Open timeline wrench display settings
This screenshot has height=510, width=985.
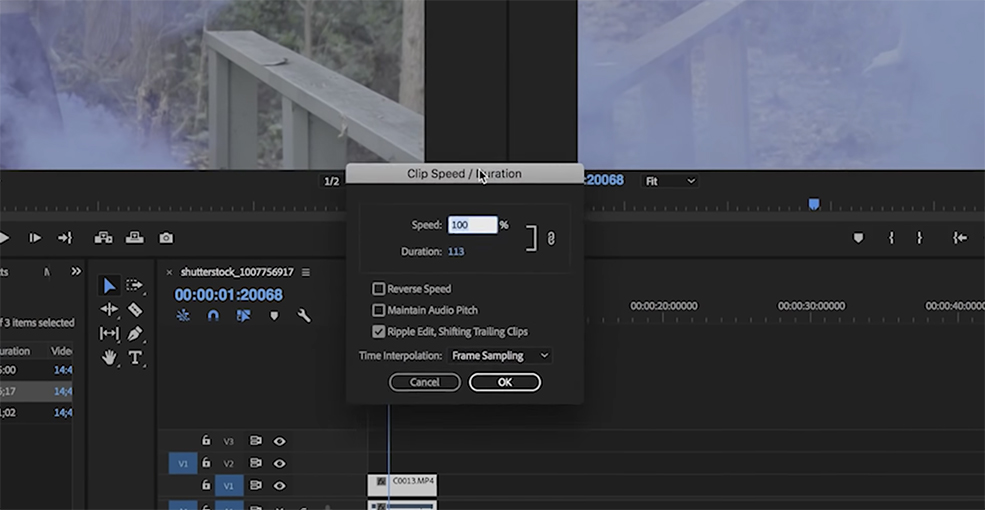[x=304, y=316]
